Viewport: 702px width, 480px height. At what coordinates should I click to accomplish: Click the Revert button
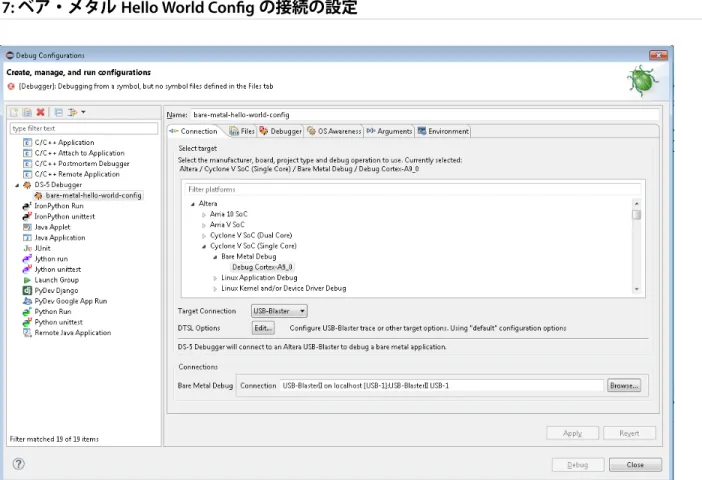click(629, 433)
